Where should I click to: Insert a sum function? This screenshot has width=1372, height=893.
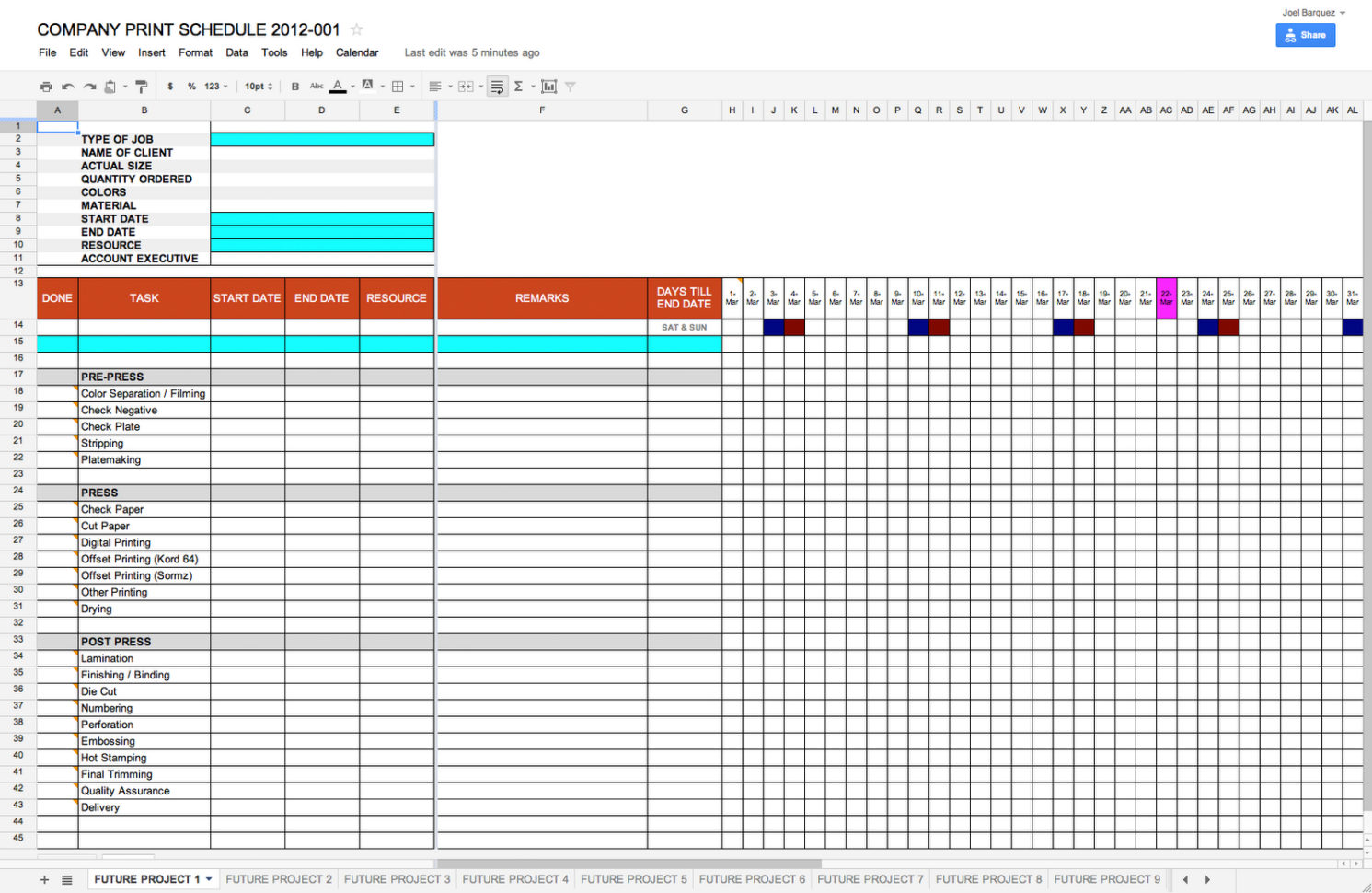520,86
